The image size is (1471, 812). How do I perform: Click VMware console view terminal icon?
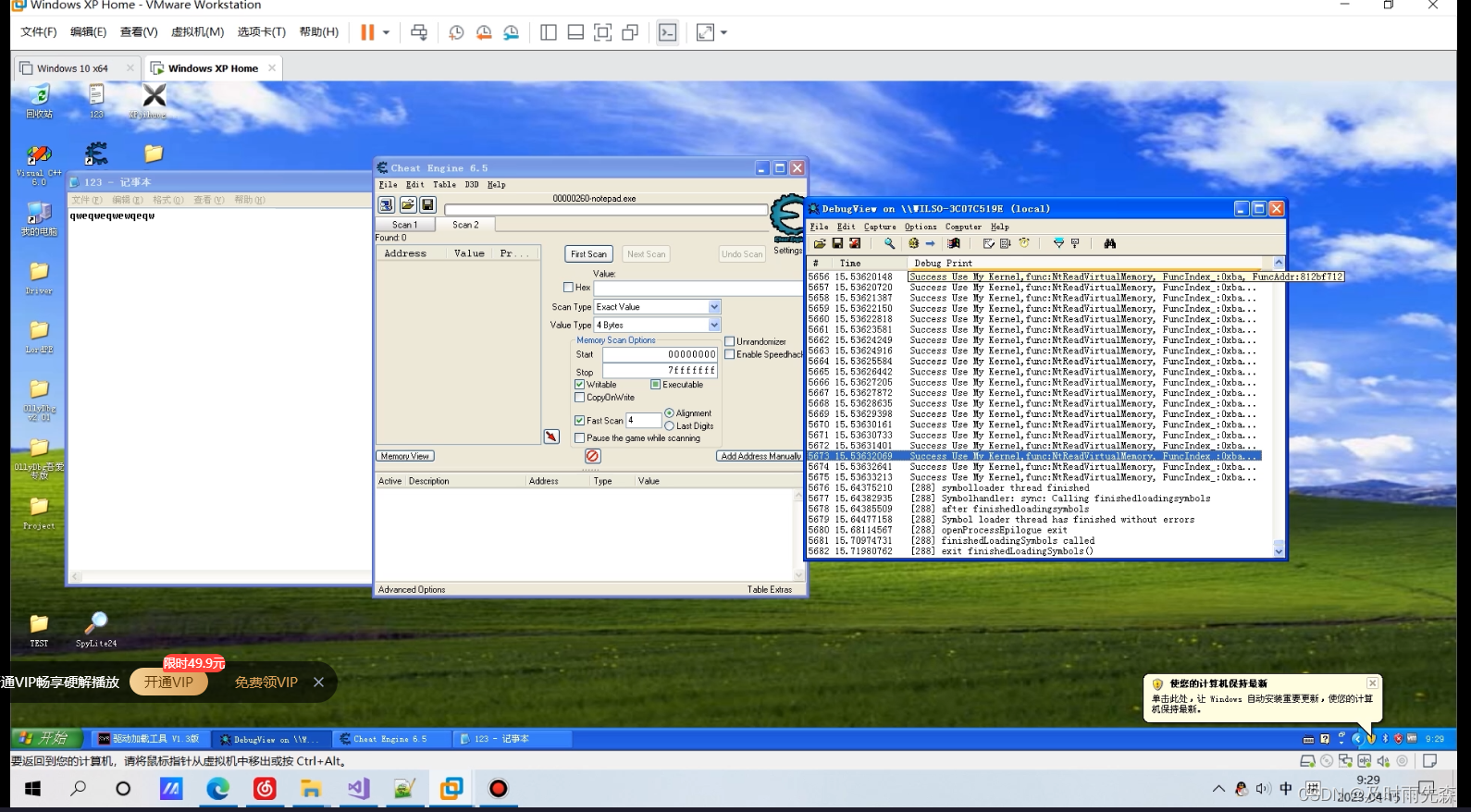(x=668, y=32)
